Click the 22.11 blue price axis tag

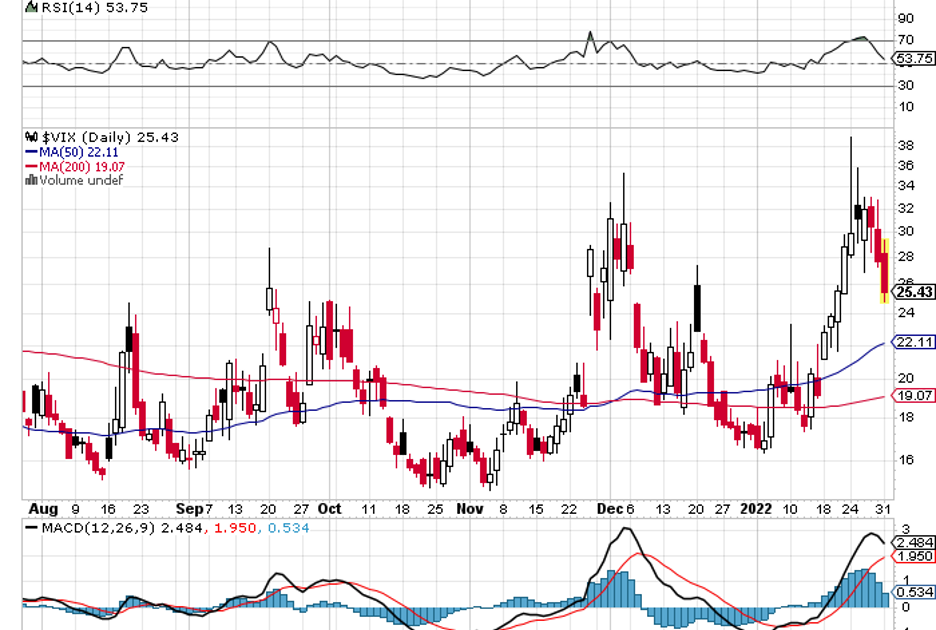pos(914,342)
